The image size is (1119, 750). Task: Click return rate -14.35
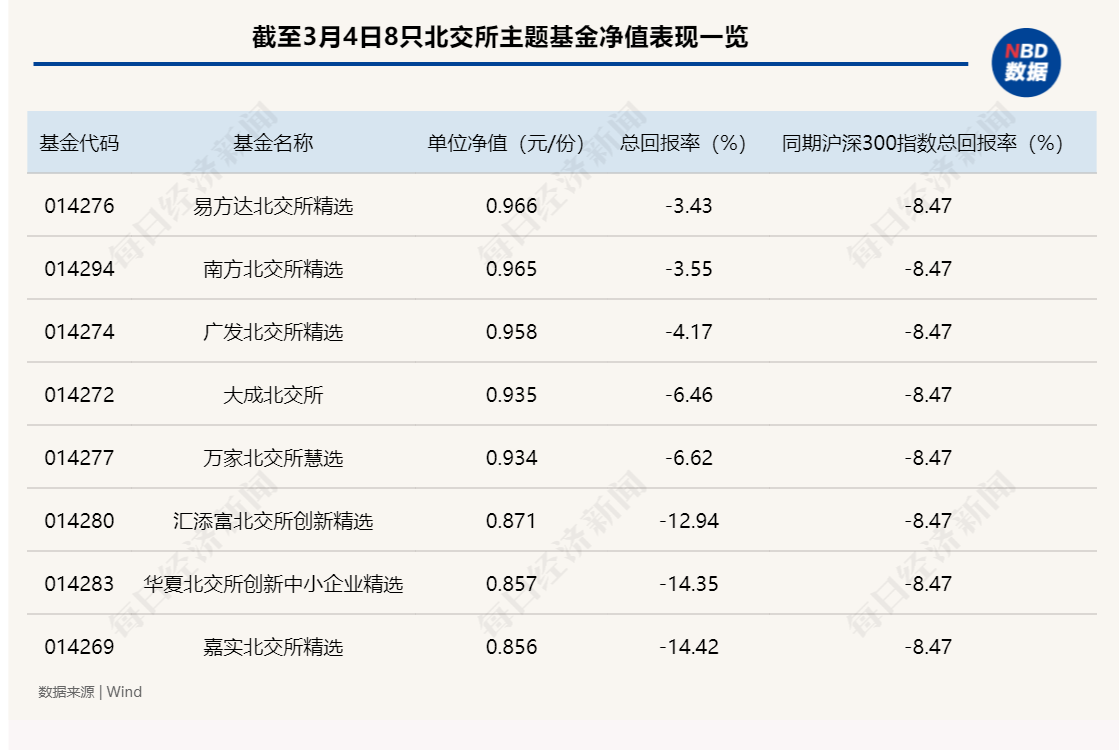tap(689, 584)
